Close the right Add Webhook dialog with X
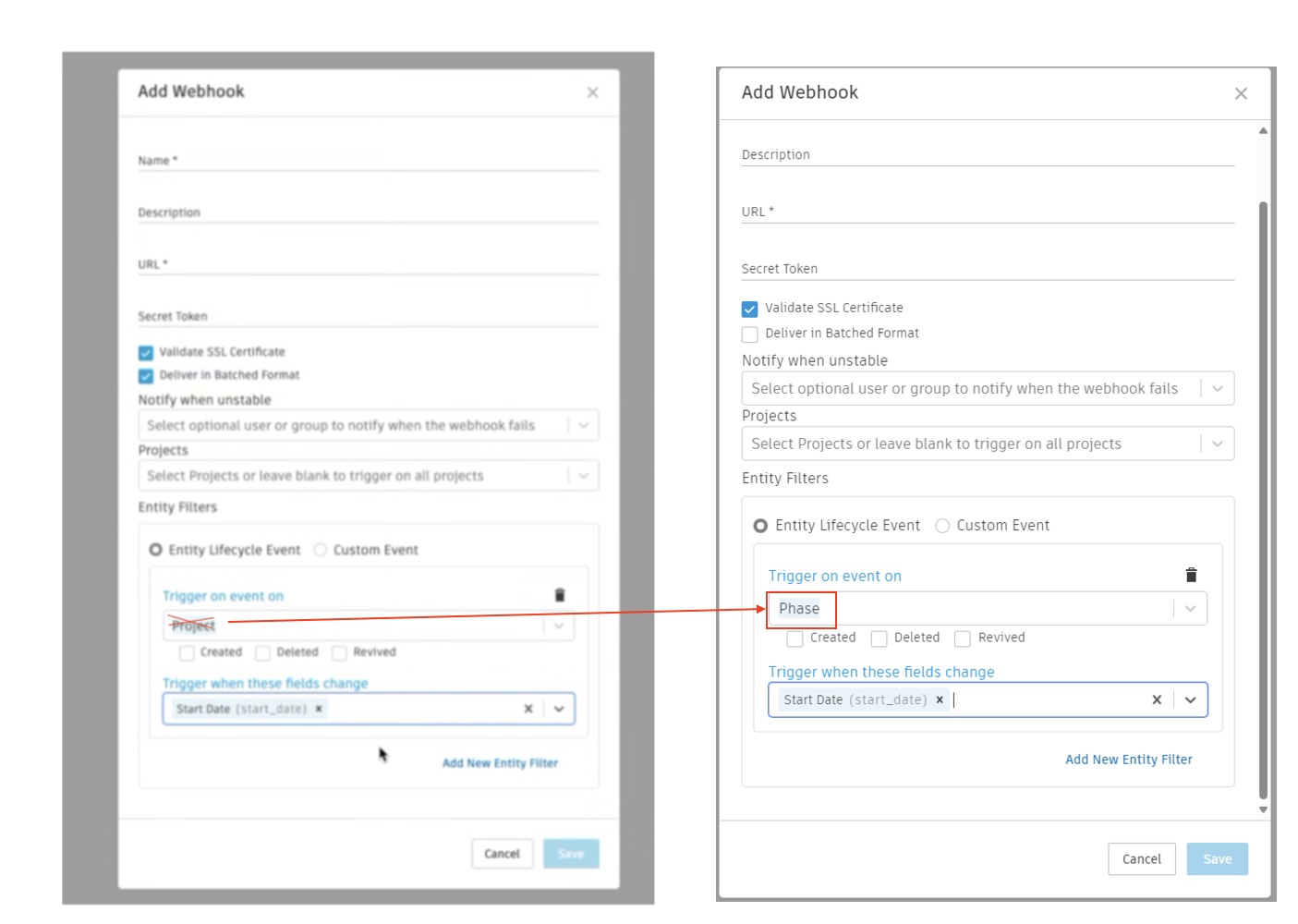Viewport: 1298px width, 924px height. pyautogui.click(x=1241, y=92)
